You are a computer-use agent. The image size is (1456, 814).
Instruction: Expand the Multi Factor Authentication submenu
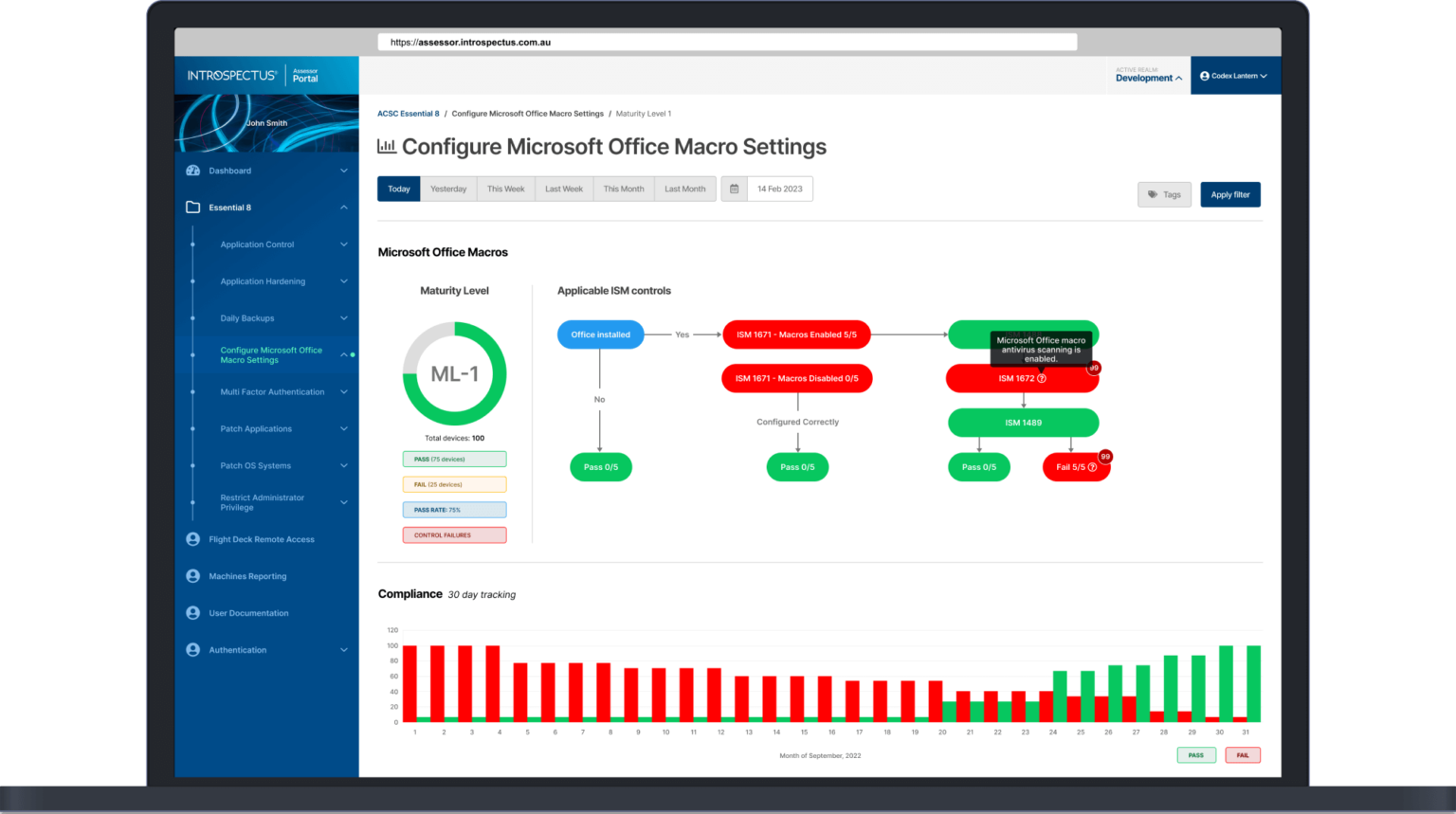[x=343, y=391]
